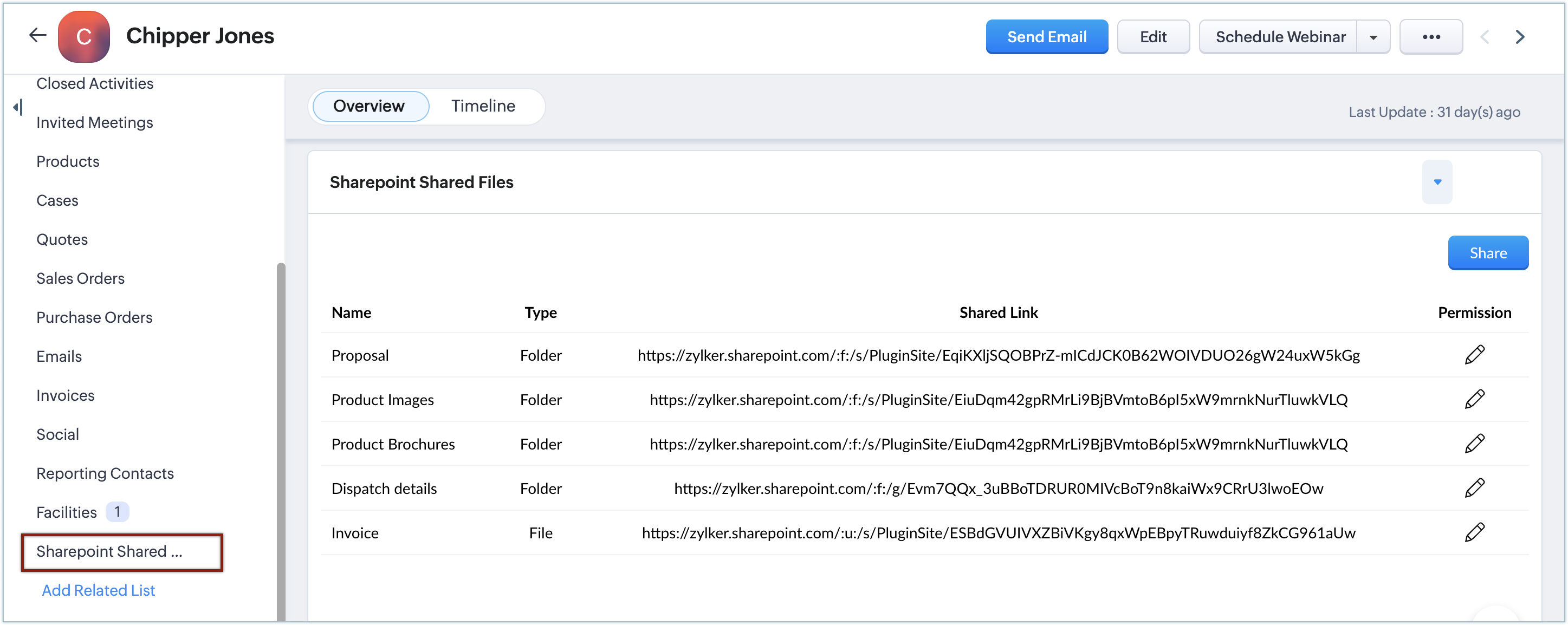
Task: Go to the next record arrow
Action: (x=1519, y=37)
